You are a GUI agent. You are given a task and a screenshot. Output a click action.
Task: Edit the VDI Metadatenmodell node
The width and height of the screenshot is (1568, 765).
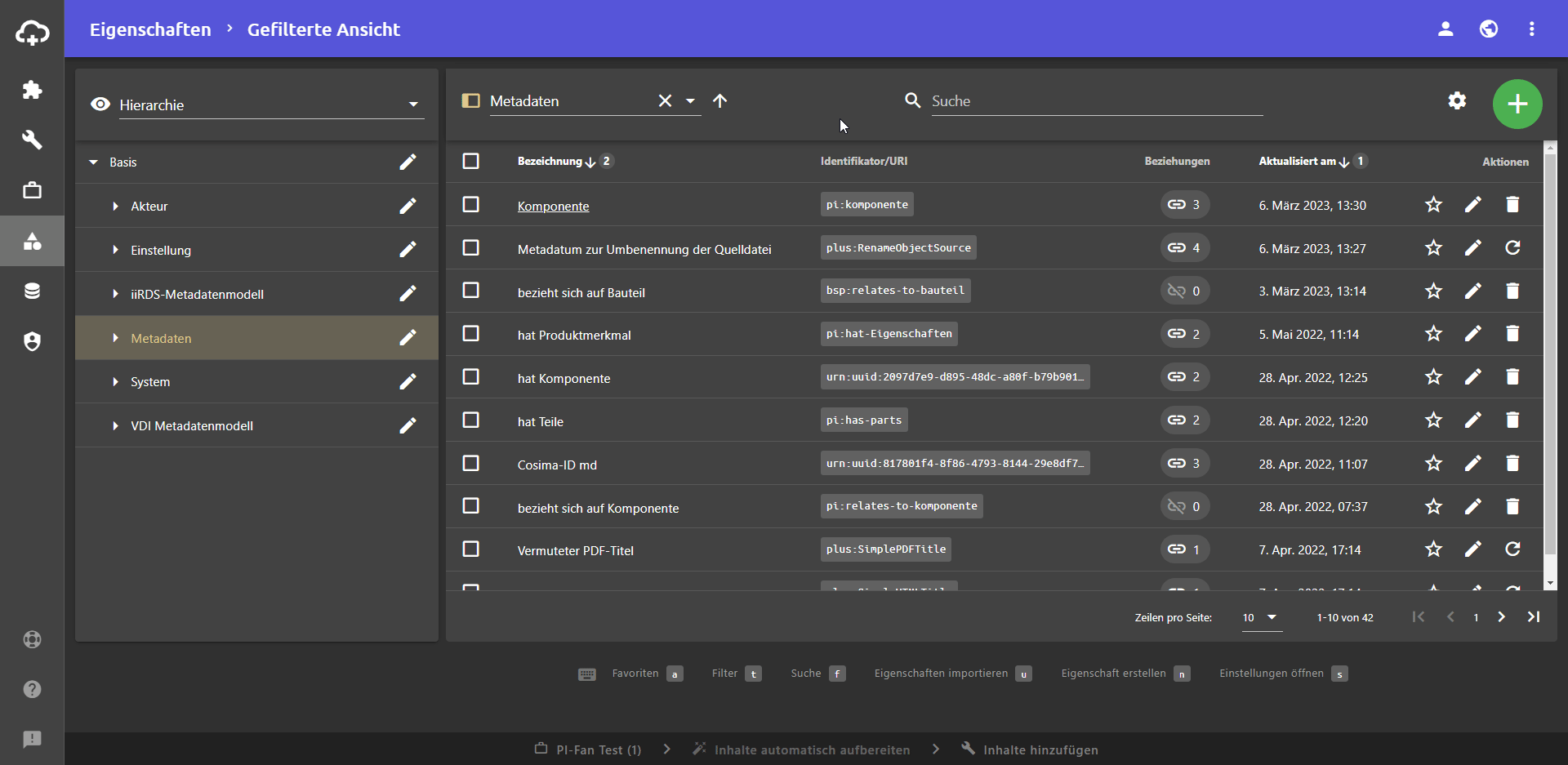(x=408, y=425)
